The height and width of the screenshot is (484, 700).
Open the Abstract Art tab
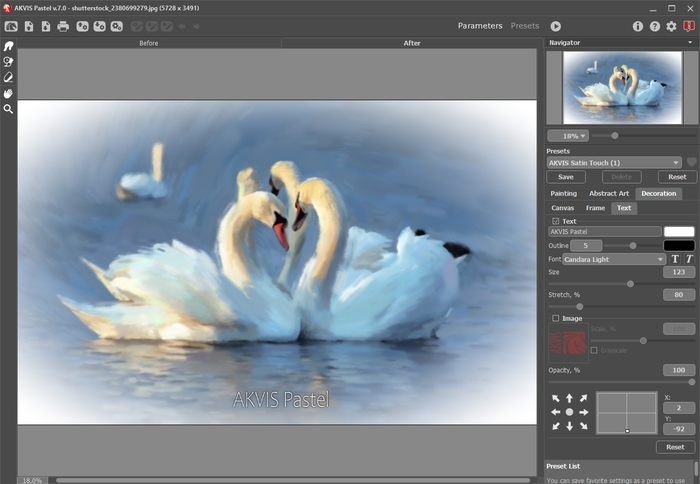click(609, 193)
